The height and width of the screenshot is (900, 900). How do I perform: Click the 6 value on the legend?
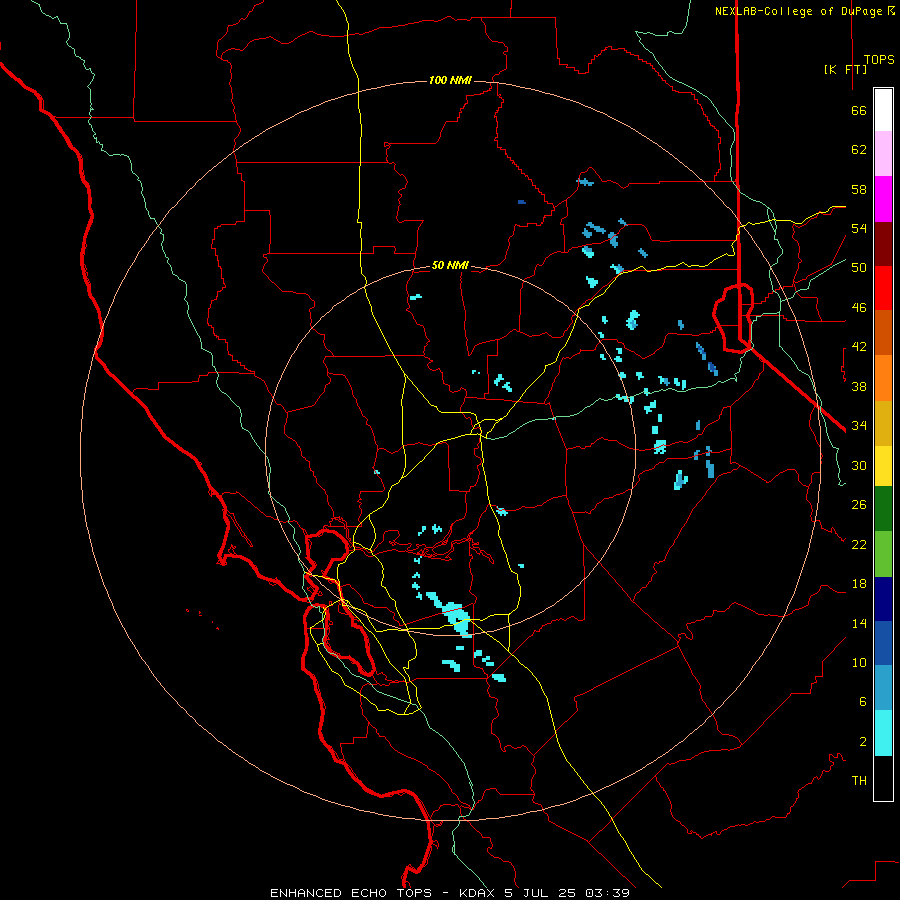(x=863, y=702)
